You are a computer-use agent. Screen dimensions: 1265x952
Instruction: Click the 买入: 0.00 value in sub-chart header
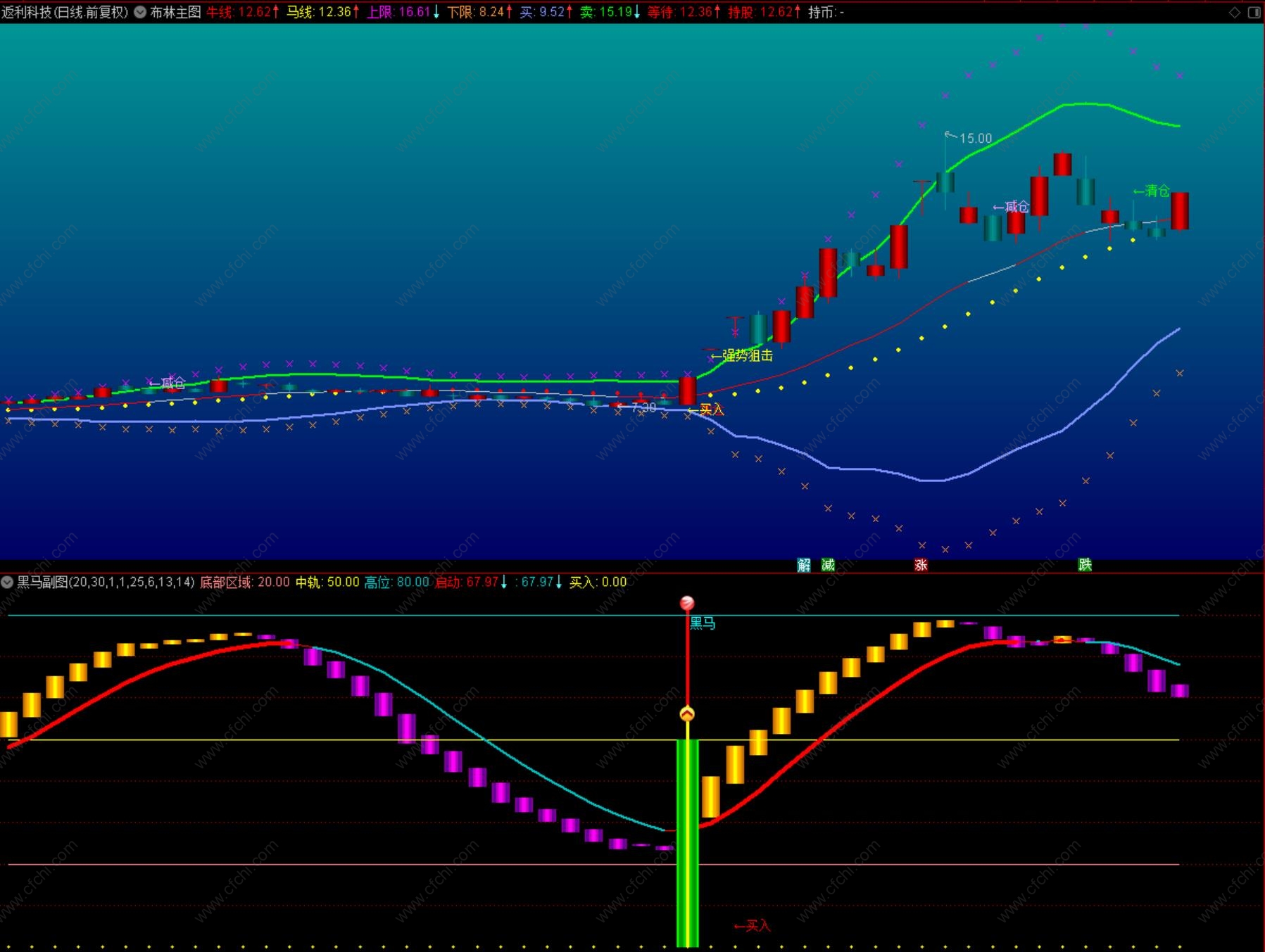click(x=598, y=582)
